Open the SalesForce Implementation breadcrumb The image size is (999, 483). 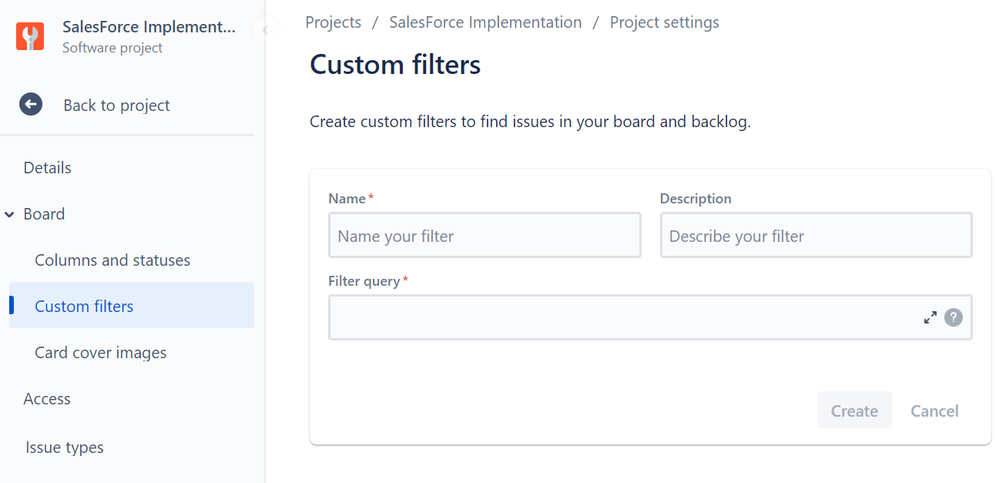coord(485,22)
